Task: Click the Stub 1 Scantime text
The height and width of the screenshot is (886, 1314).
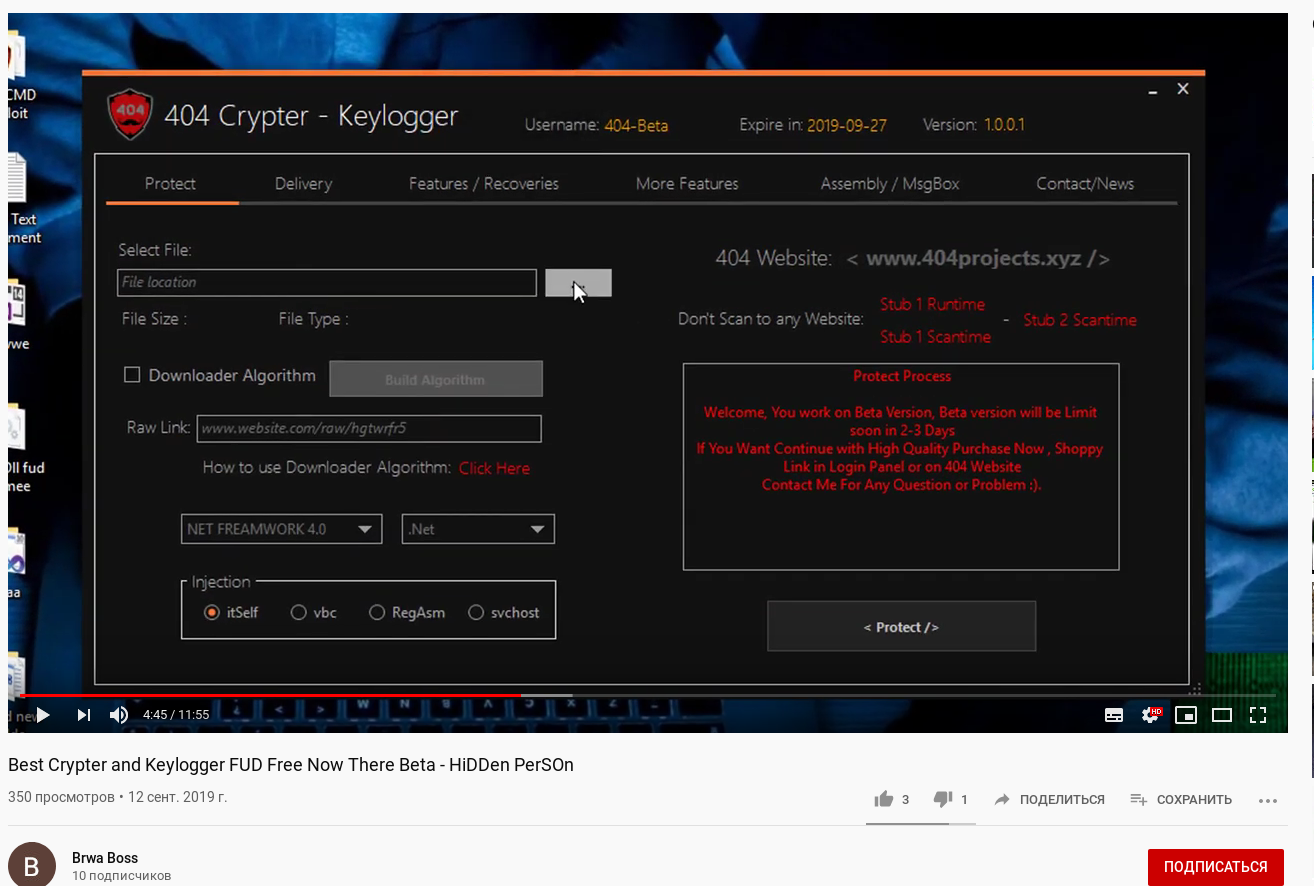Action: [935, 337]
